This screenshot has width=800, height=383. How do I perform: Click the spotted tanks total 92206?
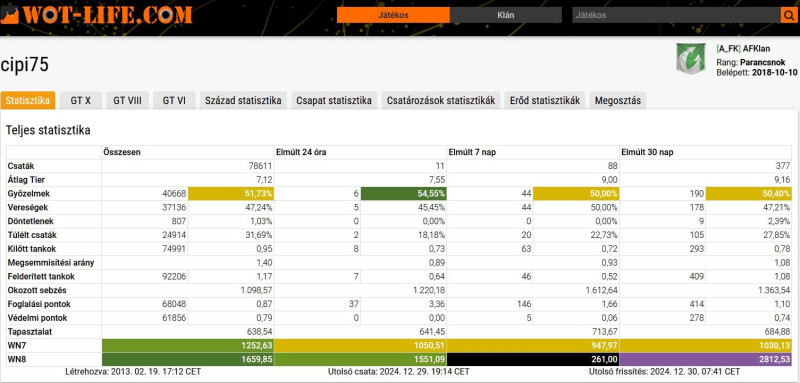[x=174, y=276]
